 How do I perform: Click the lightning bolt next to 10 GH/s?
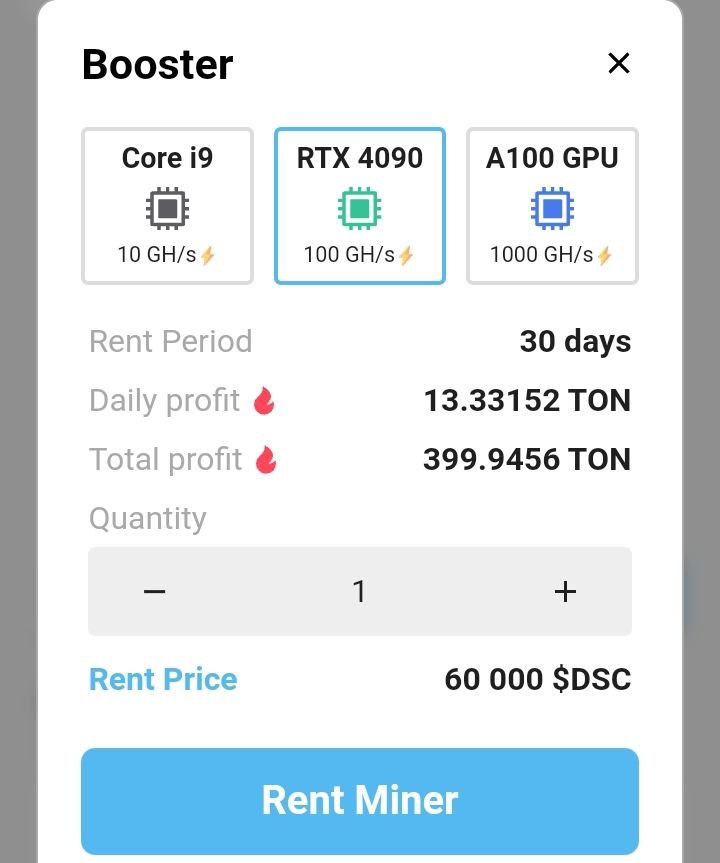click(208, 255)
